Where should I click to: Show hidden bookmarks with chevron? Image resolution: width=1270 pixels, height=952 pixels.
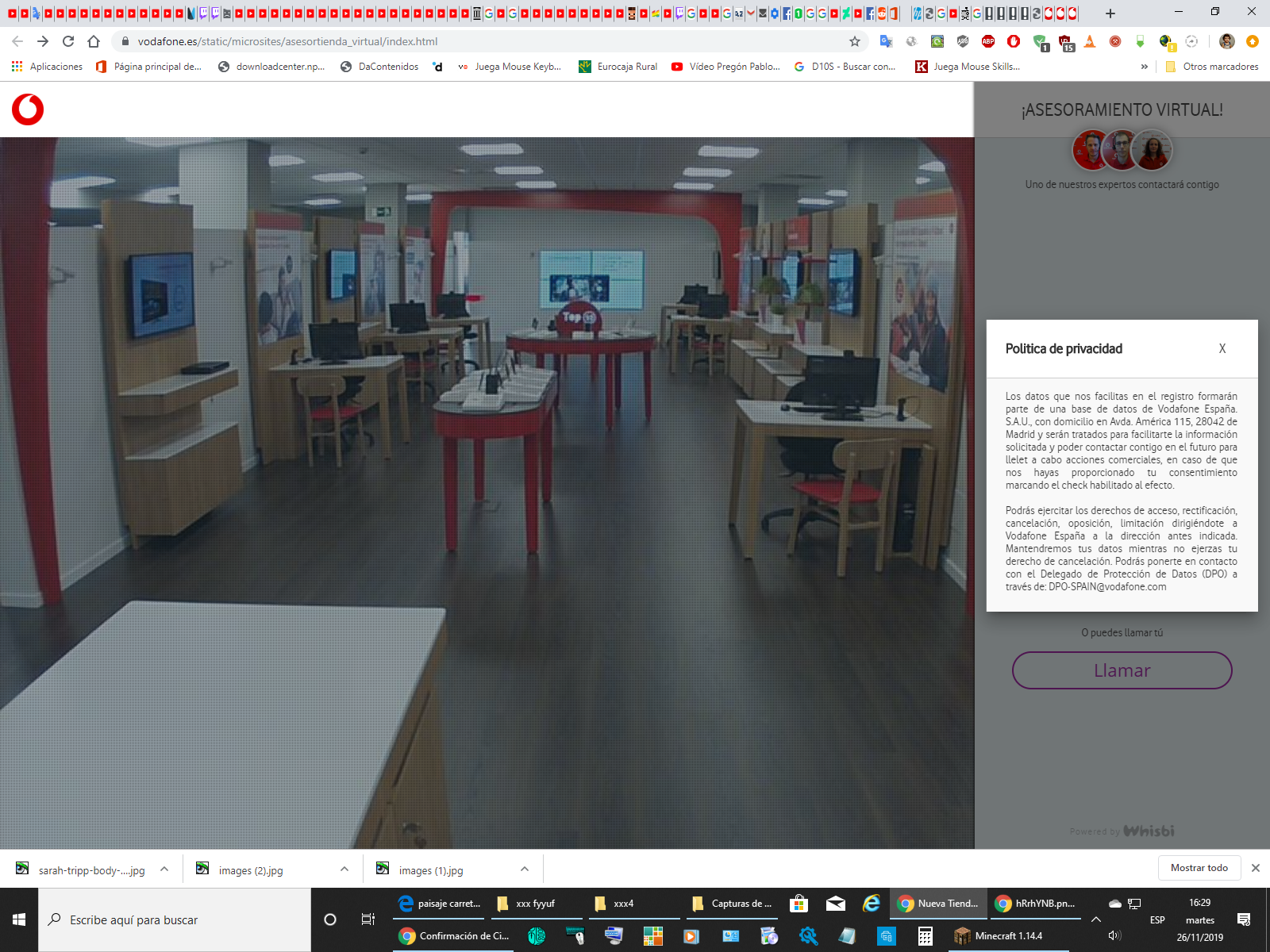(1144, 67)
